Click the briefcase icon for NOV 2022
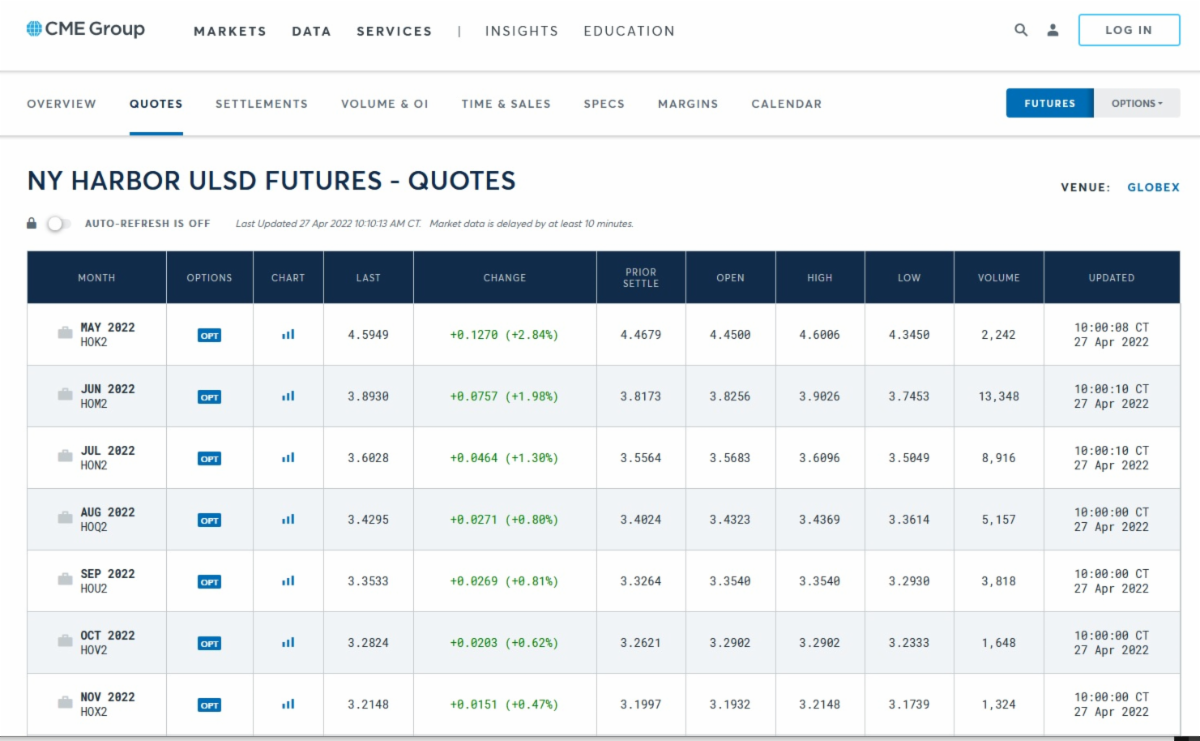The image size is (1200, 741). 65,703
